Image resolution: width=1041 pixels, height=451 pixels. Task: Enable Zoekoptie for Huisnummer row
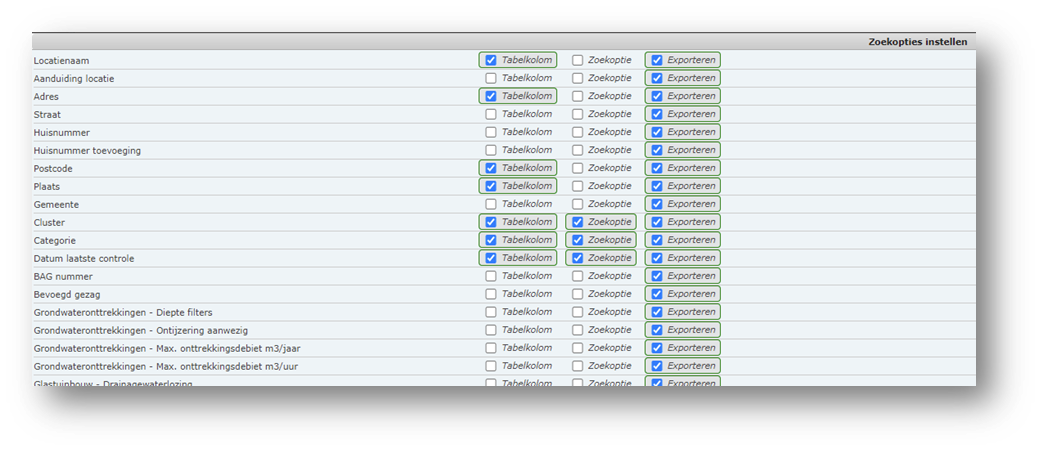[577, 132]
